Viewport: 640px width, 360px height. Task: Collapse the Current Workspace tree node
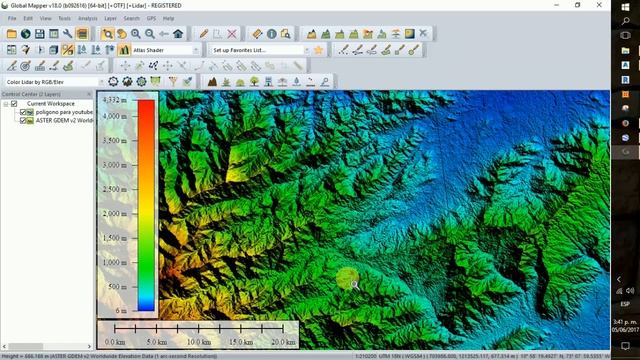(x=6, y=104)
